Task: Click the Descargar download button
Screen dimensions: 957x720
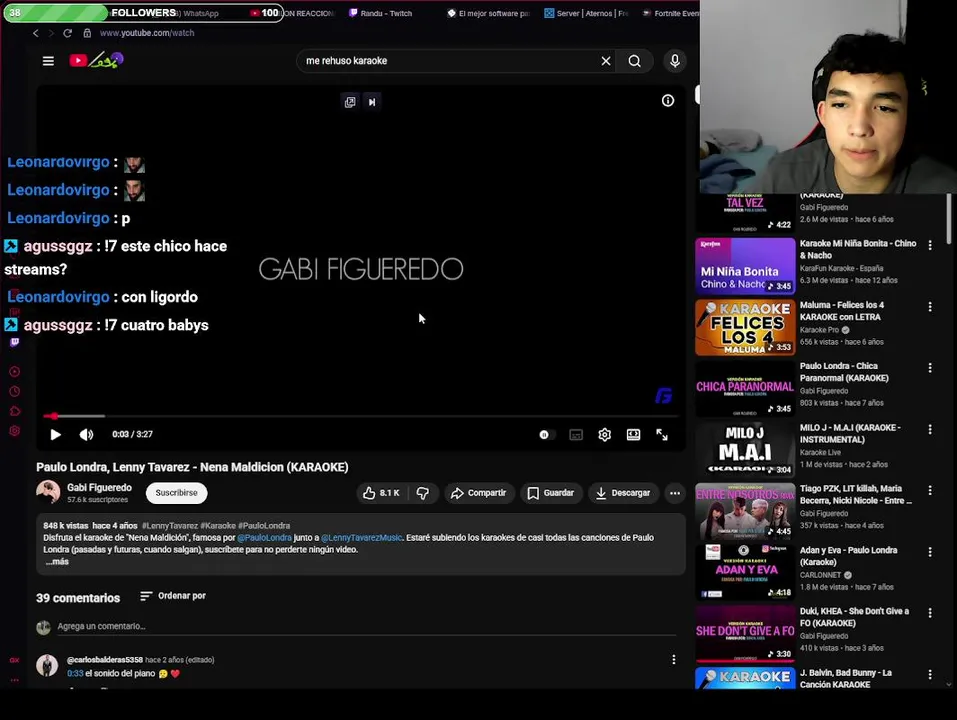Action: [623, 493]
